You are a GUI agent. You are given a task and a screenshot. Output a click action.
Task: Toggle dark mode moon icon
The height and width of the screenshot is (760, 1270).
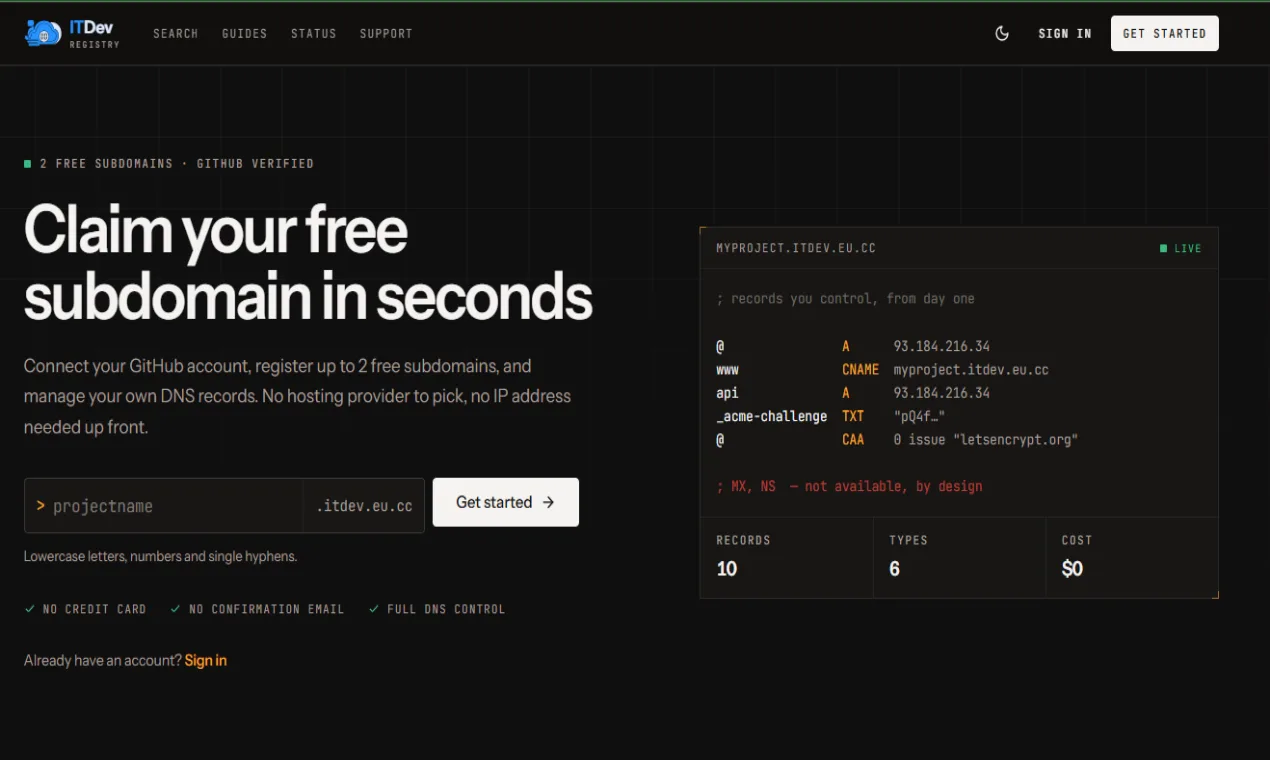coord(1002,33)
